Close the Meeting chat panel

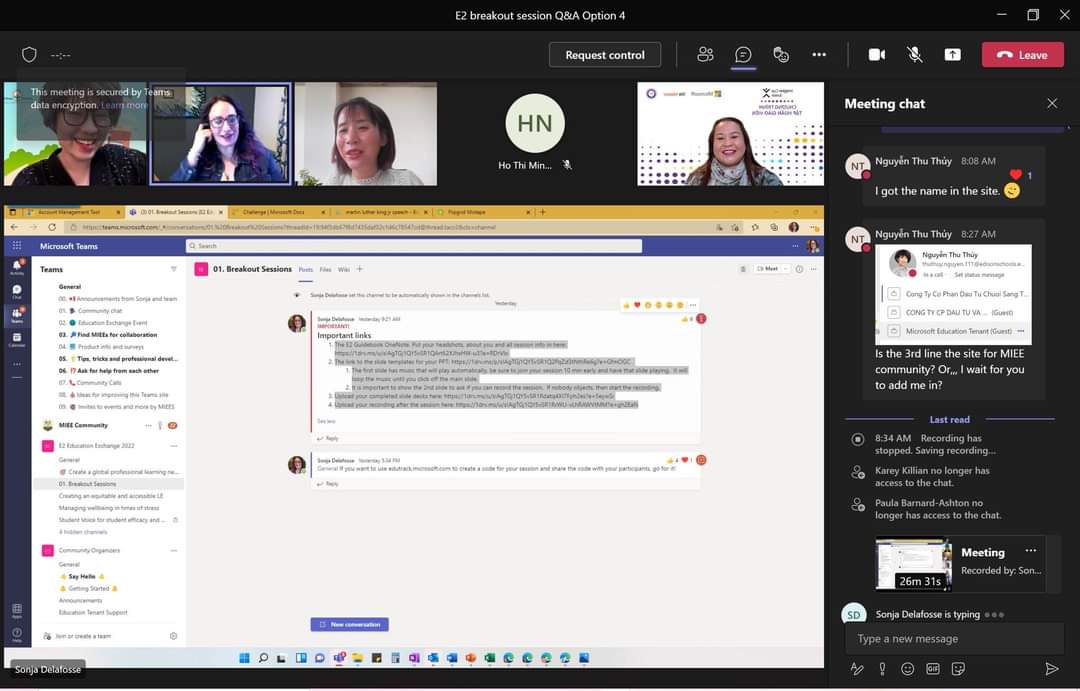1052,103
